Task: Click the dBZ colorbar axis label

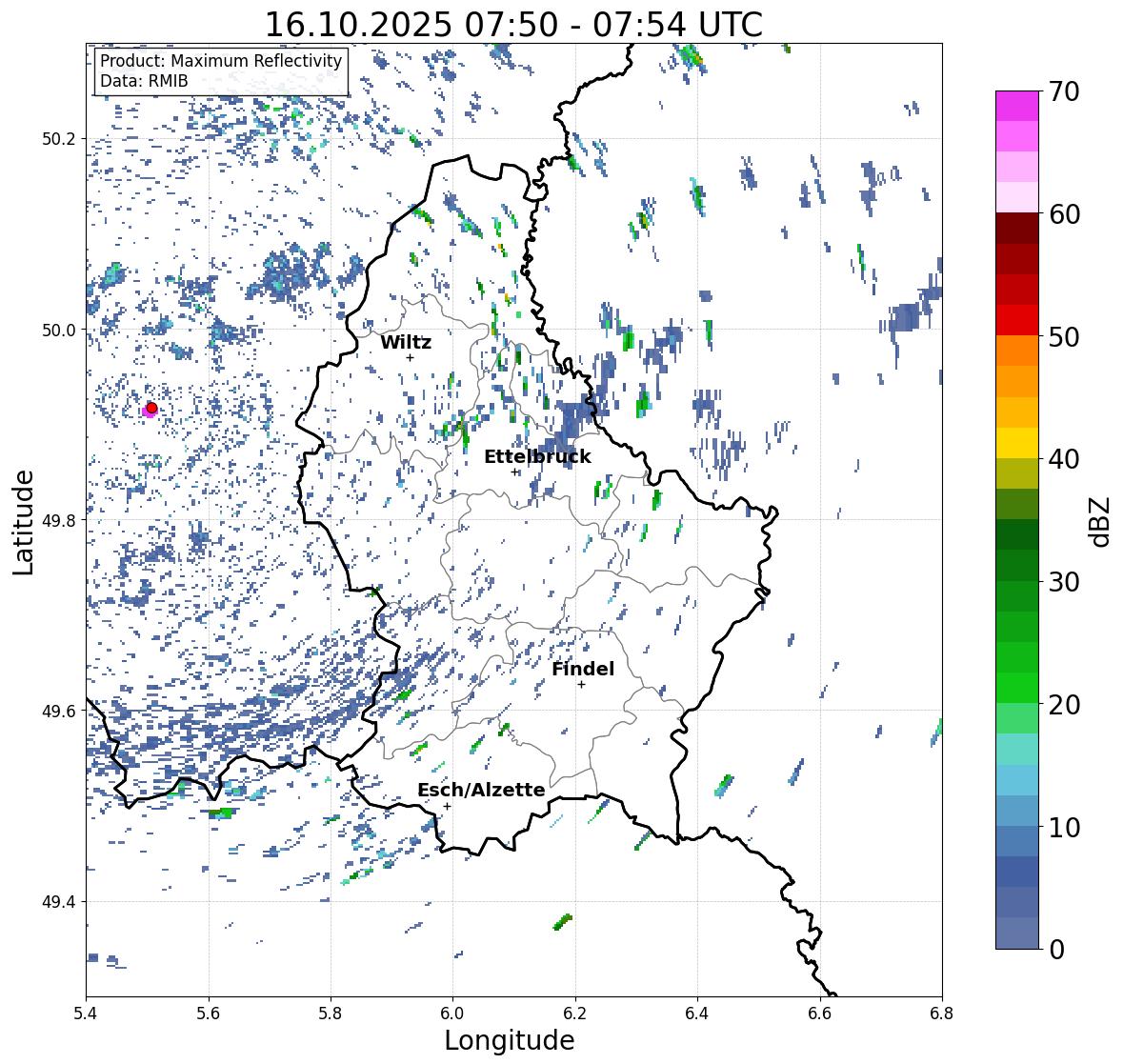Action: click(x=1101, y=521)
